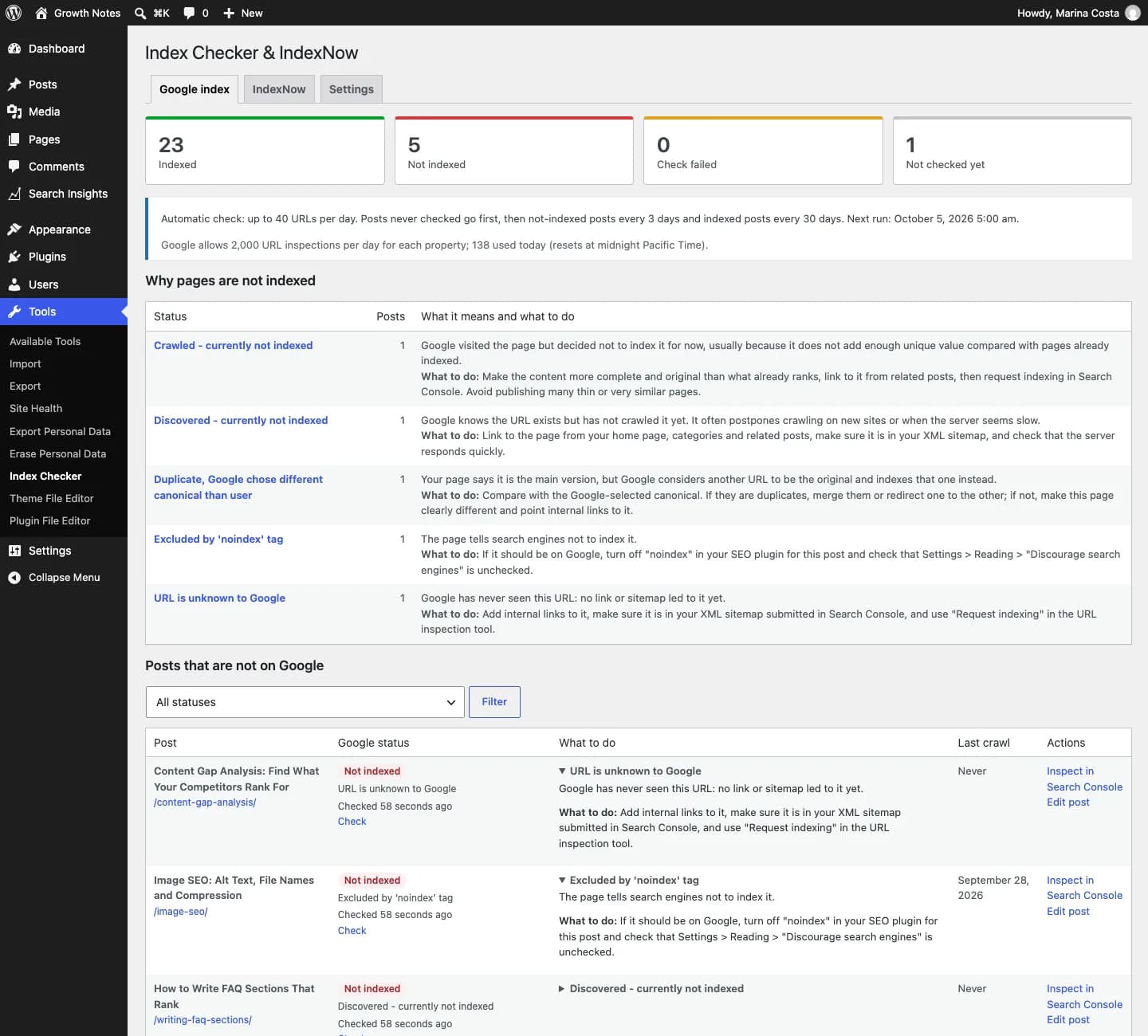Click Marina Costa's avatar icon

pyautogui.click(x=1132, y=13)
